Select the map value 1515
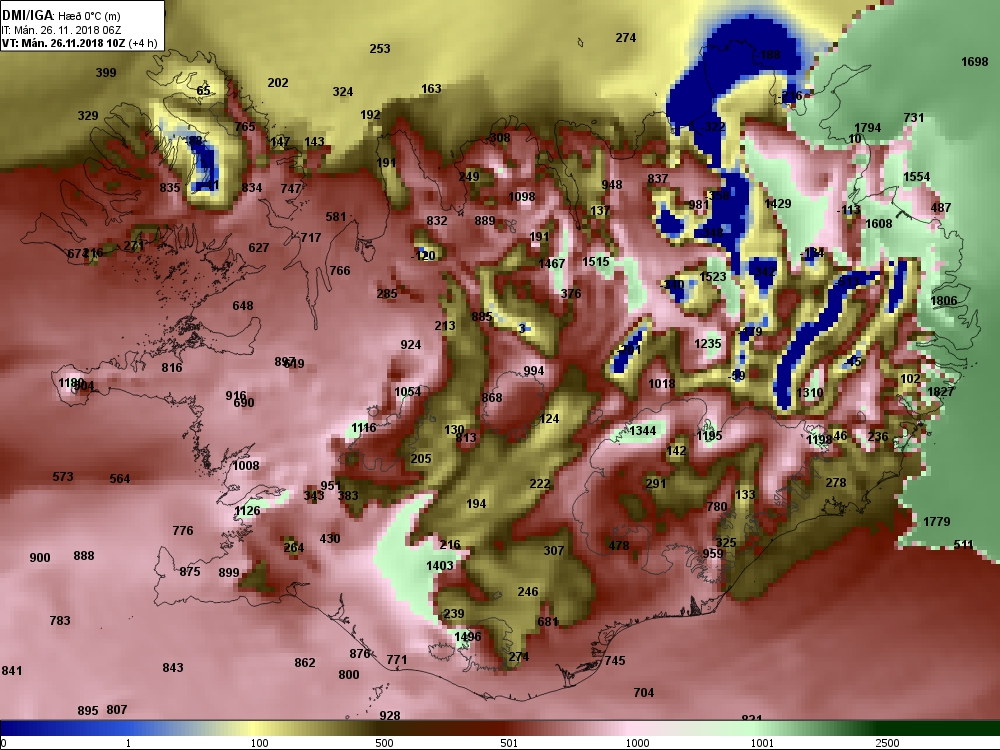This screenshot has width=1000, height=750. pyautogui.click(x=596, y=261)
